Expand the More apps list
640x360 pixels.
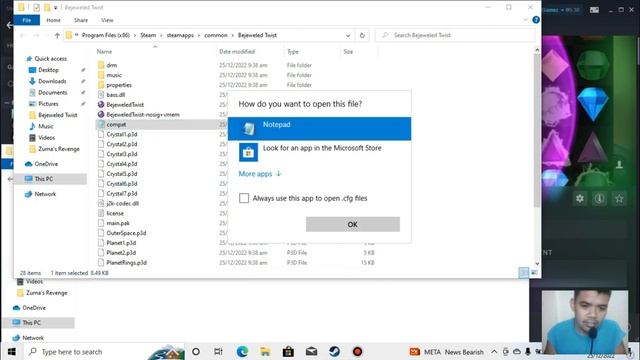260,174
